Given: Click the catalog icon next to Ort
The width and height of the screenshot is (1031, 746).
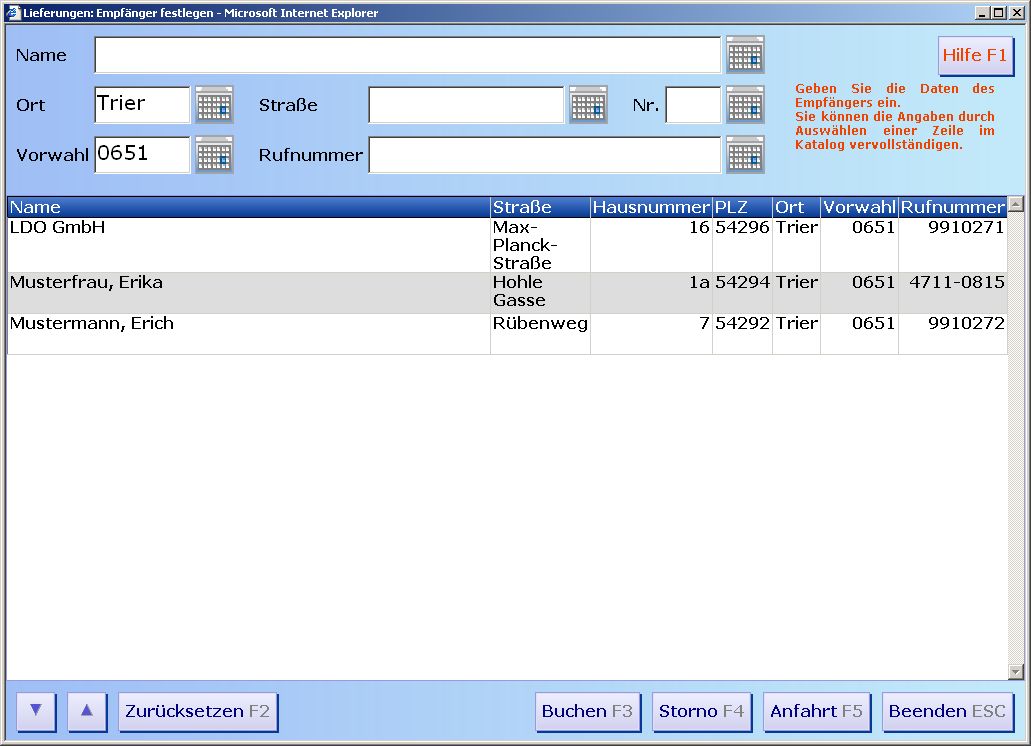Looking at the screenshot, I should tap(214, 105).
